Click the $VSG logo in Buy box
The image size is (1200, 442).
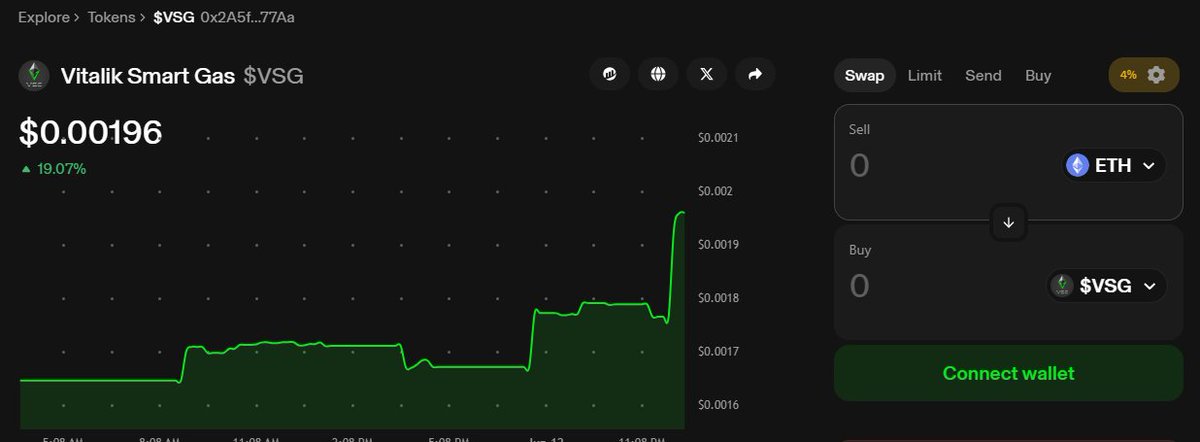pos(1063,286)
